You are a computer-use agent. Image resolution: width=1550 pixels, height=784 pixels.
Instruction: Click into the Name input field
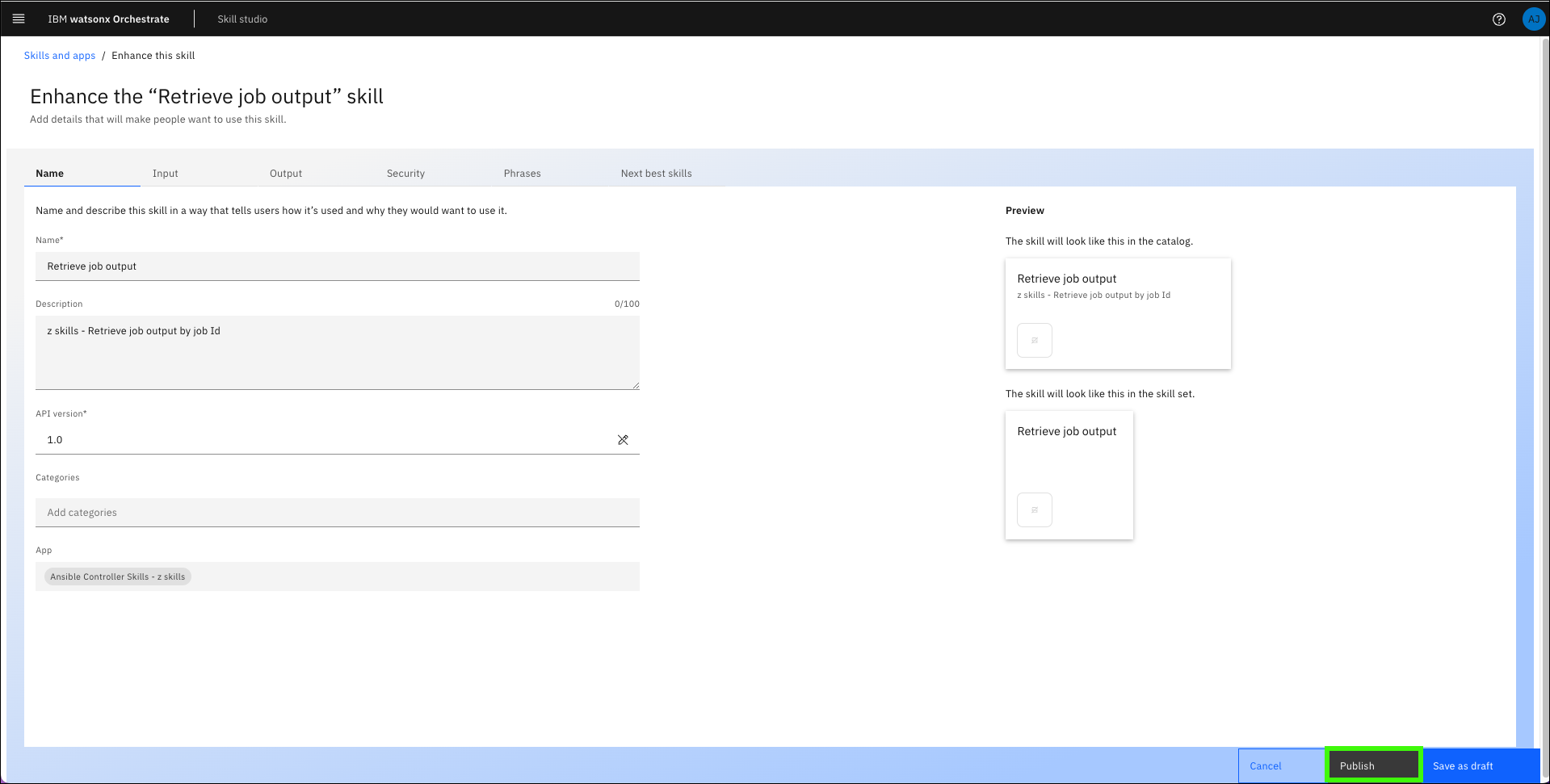click(337, 266)
